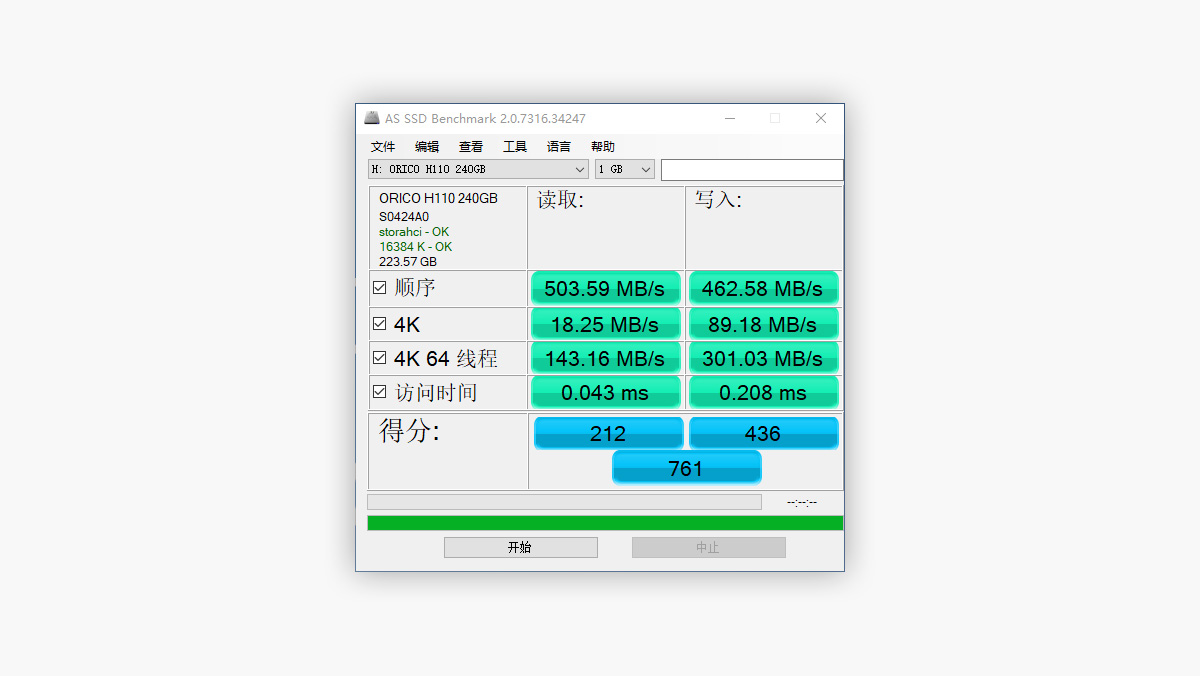The image size is (1200, 676).
Task: Click the 503.59 MB/s sequential read result
Action: [x=606, y=289]
